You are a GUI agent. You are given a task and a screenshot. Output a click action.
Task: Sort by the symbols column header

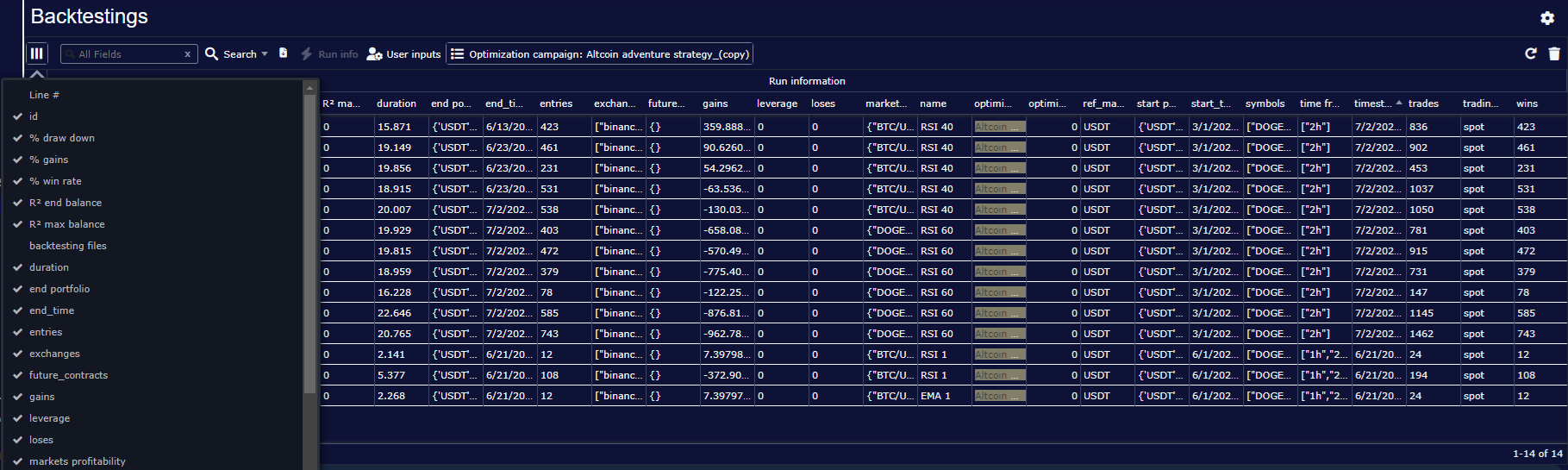click(1265, 103)
